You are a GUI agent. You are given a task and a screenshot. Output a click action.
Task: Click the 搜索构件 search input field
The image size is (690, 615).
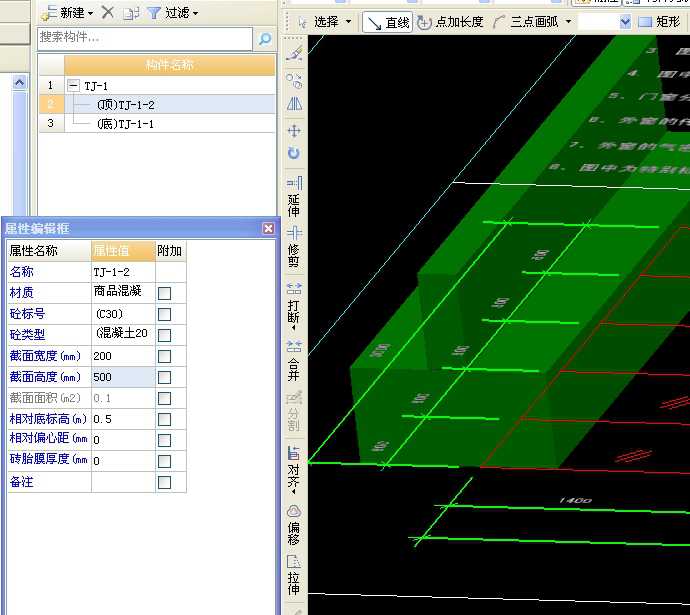pyautogui.click(x=145, y=39)
